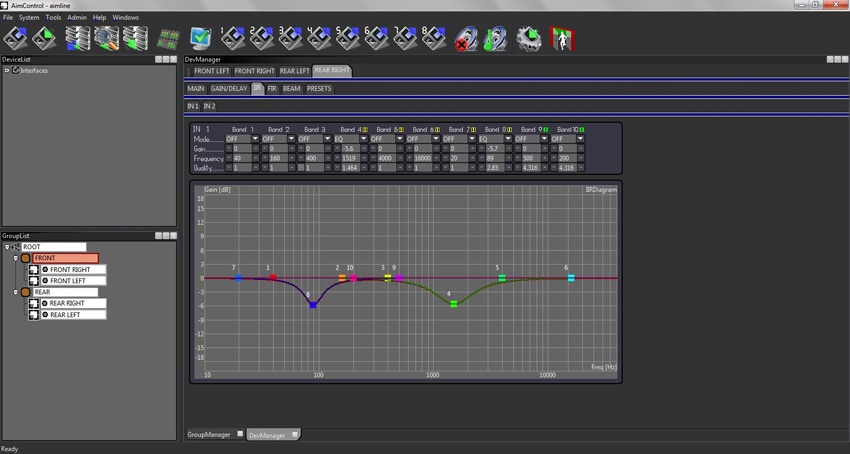The height and width of the screenshot is (454, 850).
Task: Select the numbered device icon 4
Action: coord(319,39)
